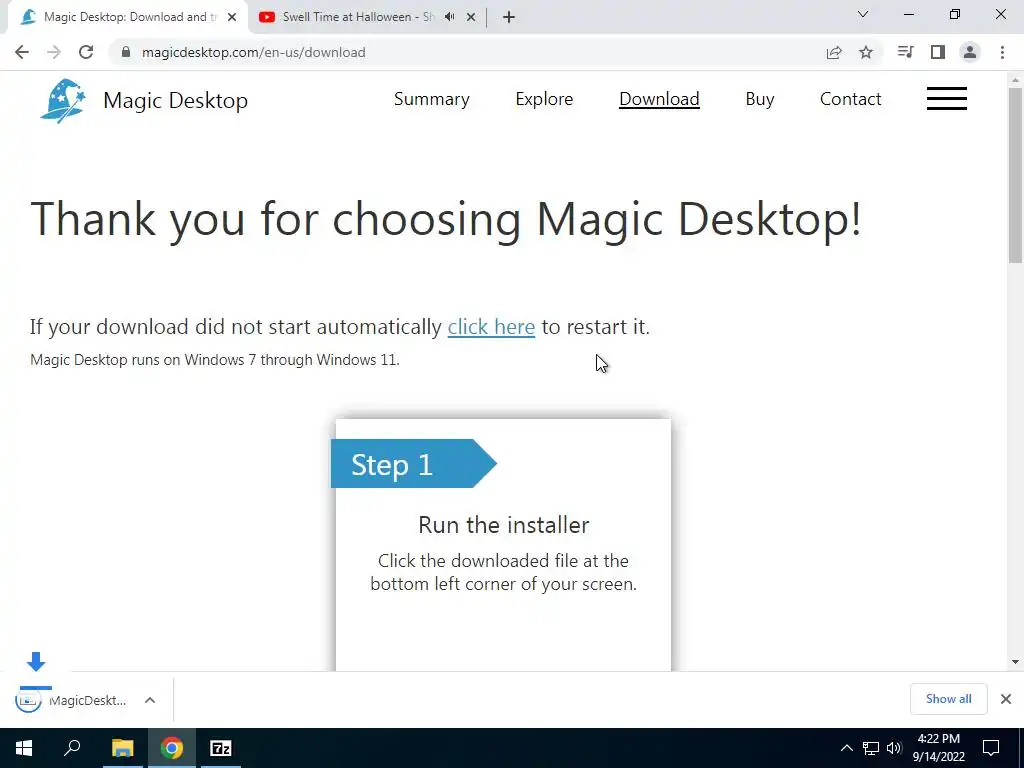Select the Download nav item

click(x=659, y=99)
